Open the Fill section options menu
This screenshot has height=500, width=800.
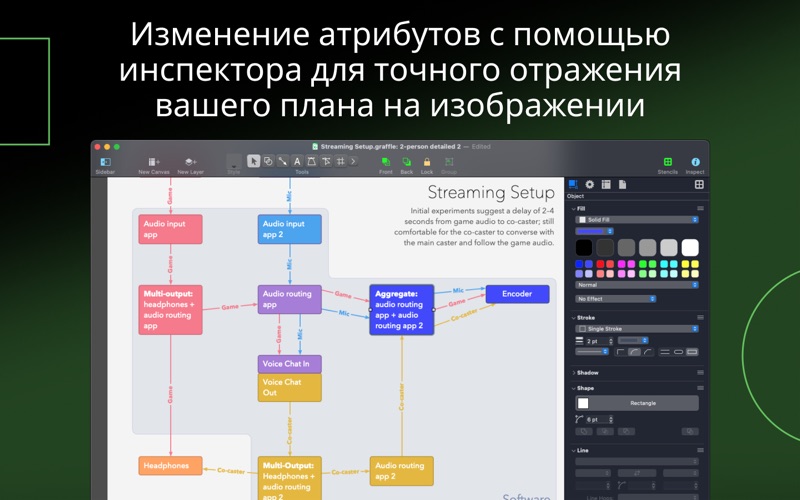(701, 209)
